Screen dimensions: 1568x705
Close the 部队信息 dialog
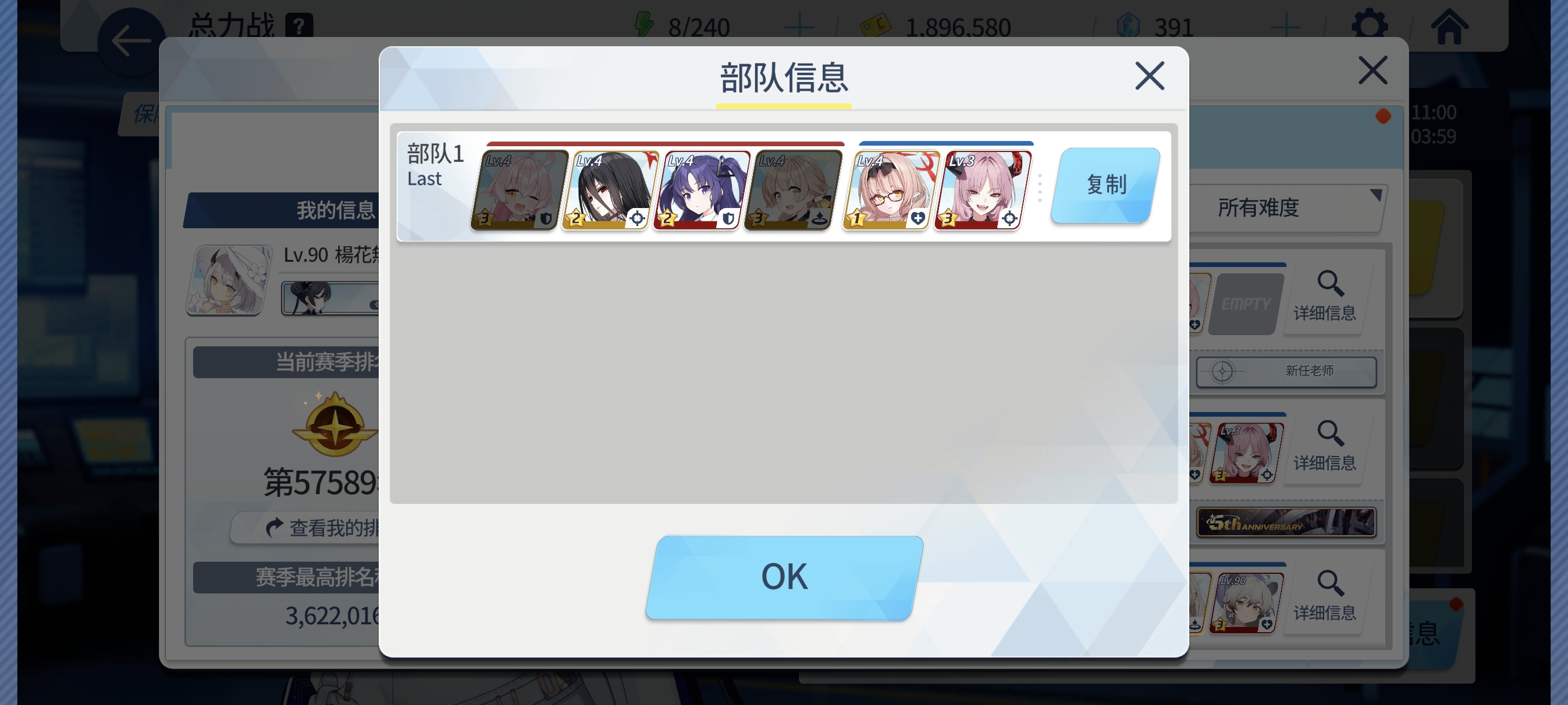click(x=1149, y=76)
